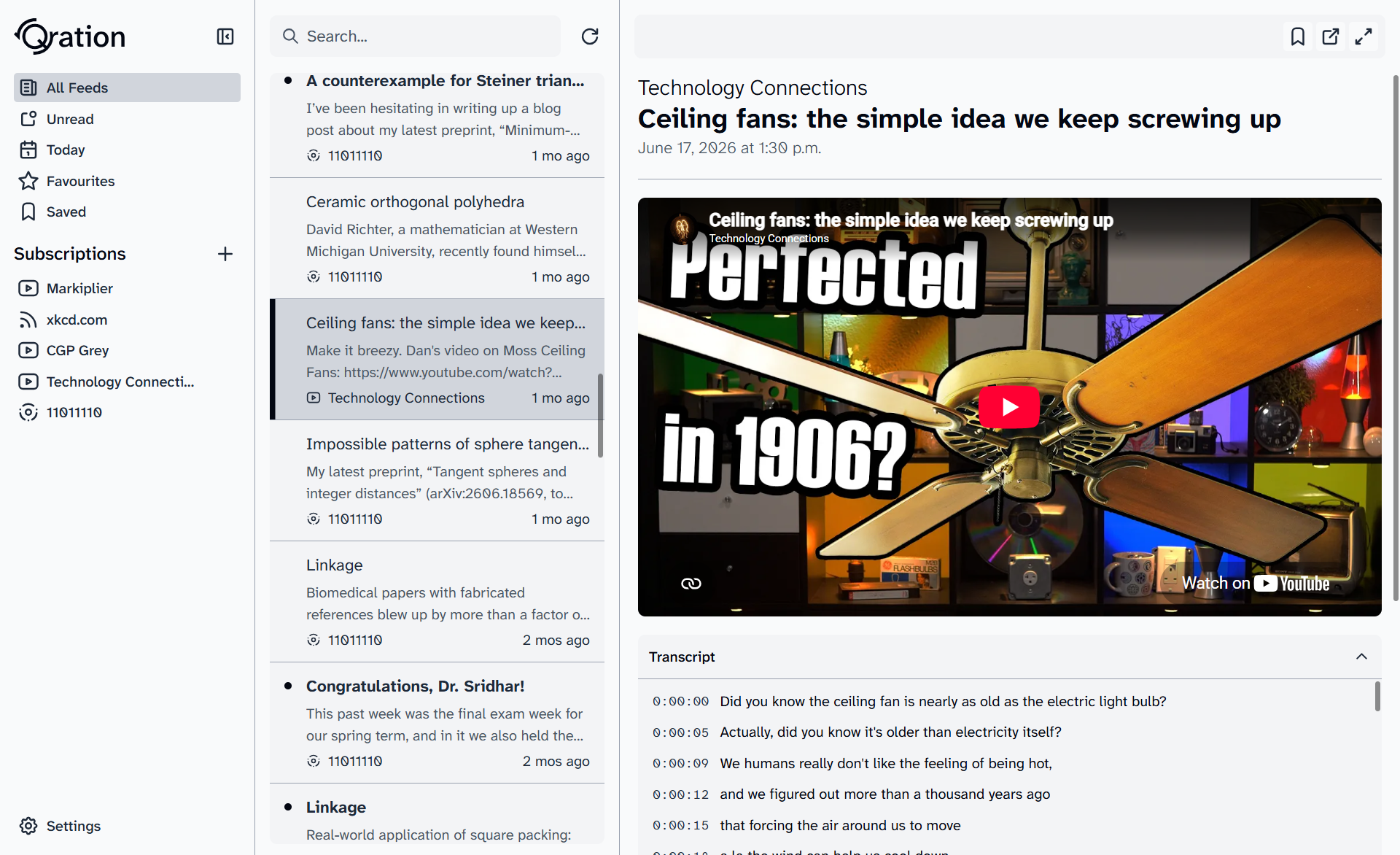
Task: Click the search feeds field
Action: click(416, 36)
